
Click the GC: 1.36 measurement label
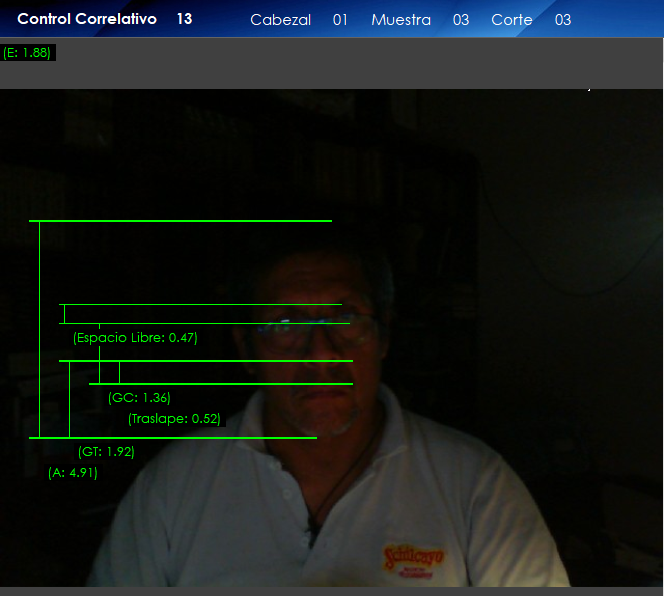[x=139, y=397]
